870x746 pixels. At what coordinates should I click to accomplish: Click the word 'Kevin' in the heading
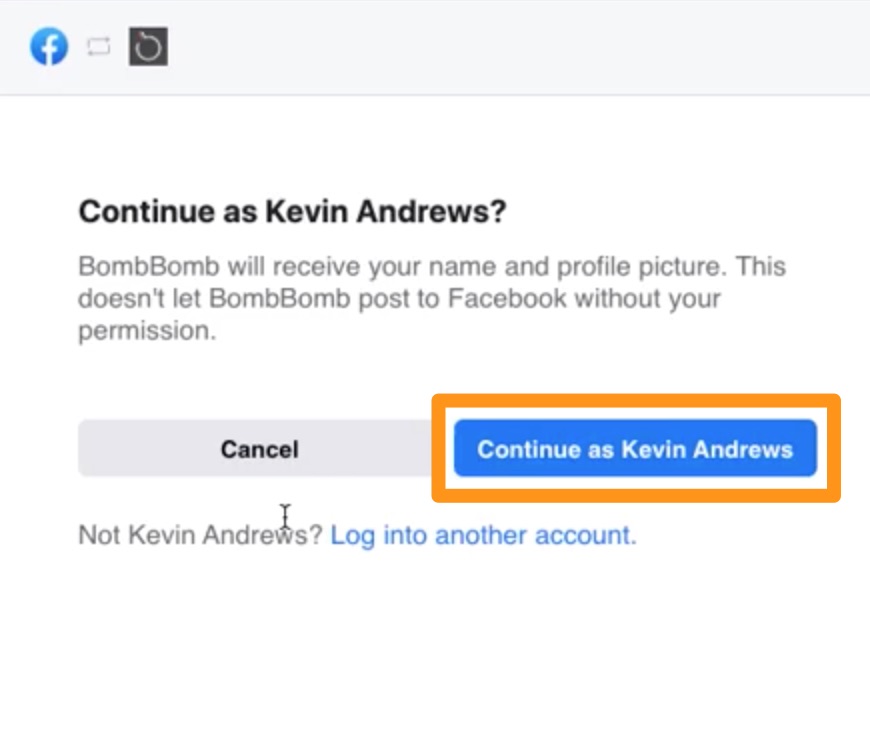pos(307,211)
